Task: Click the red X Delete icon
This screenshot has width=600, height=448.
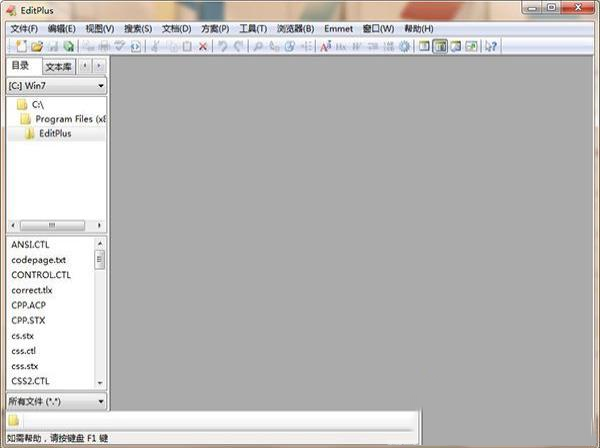Action: click(x=203, y=46)
